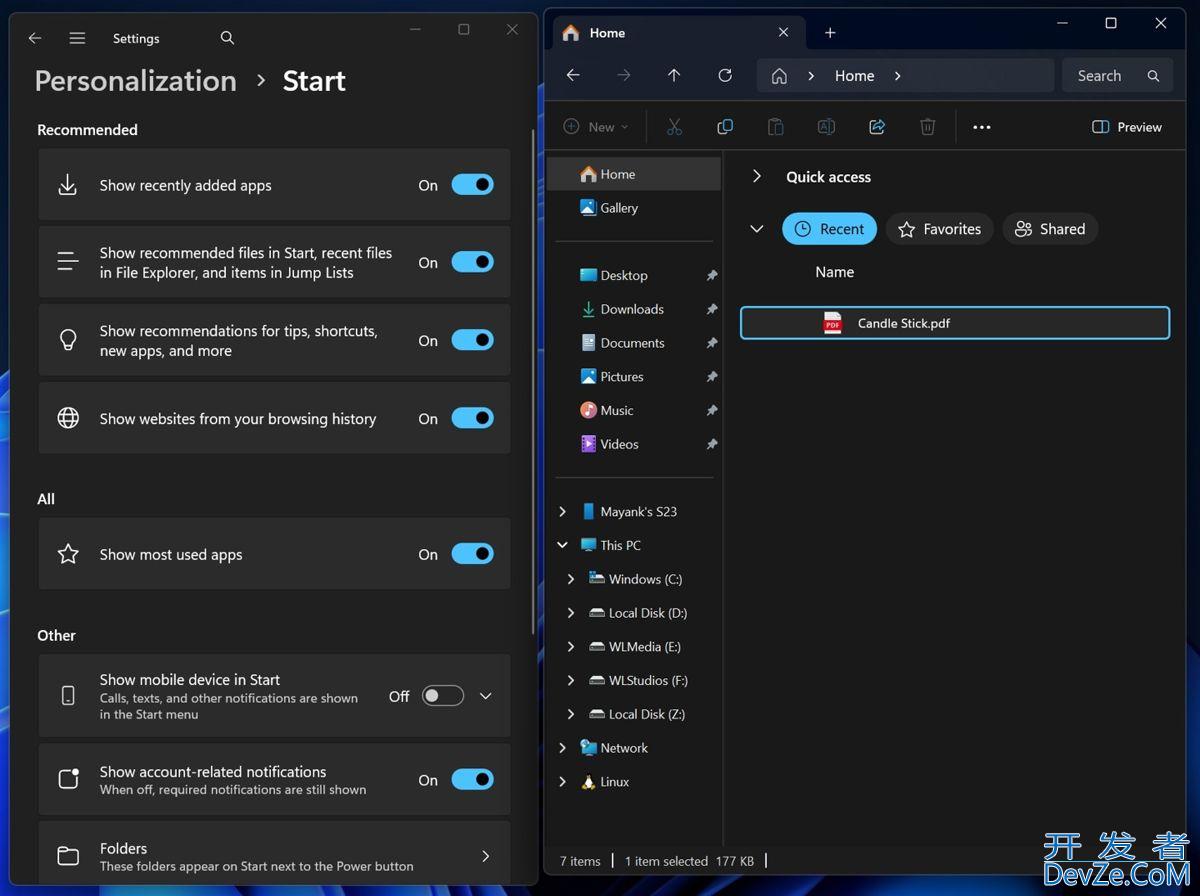Select the Shared filter tab

[1050, 229]
